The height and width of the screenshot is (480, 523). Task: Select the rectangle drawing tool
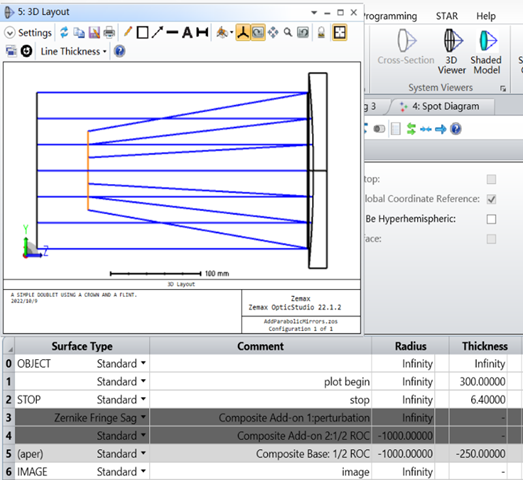(x=142, y=33)
